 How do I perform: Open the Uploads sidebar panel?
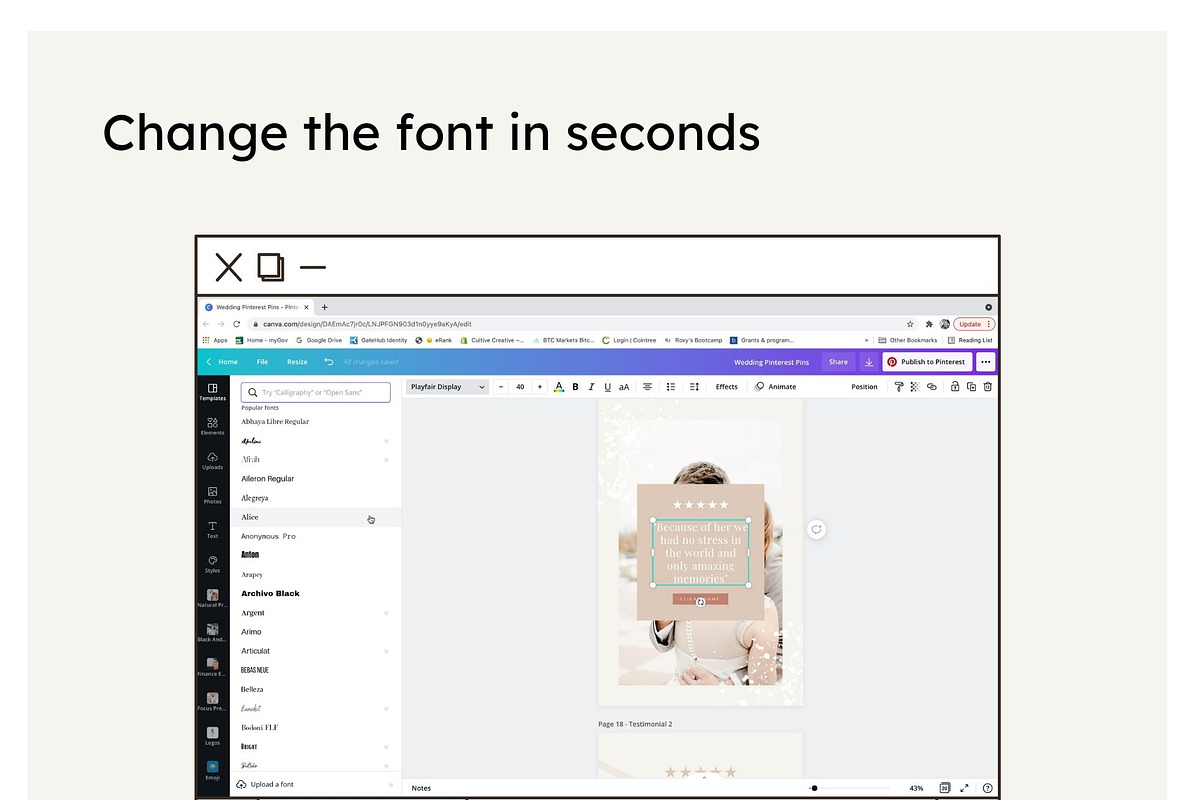point(212,461)
